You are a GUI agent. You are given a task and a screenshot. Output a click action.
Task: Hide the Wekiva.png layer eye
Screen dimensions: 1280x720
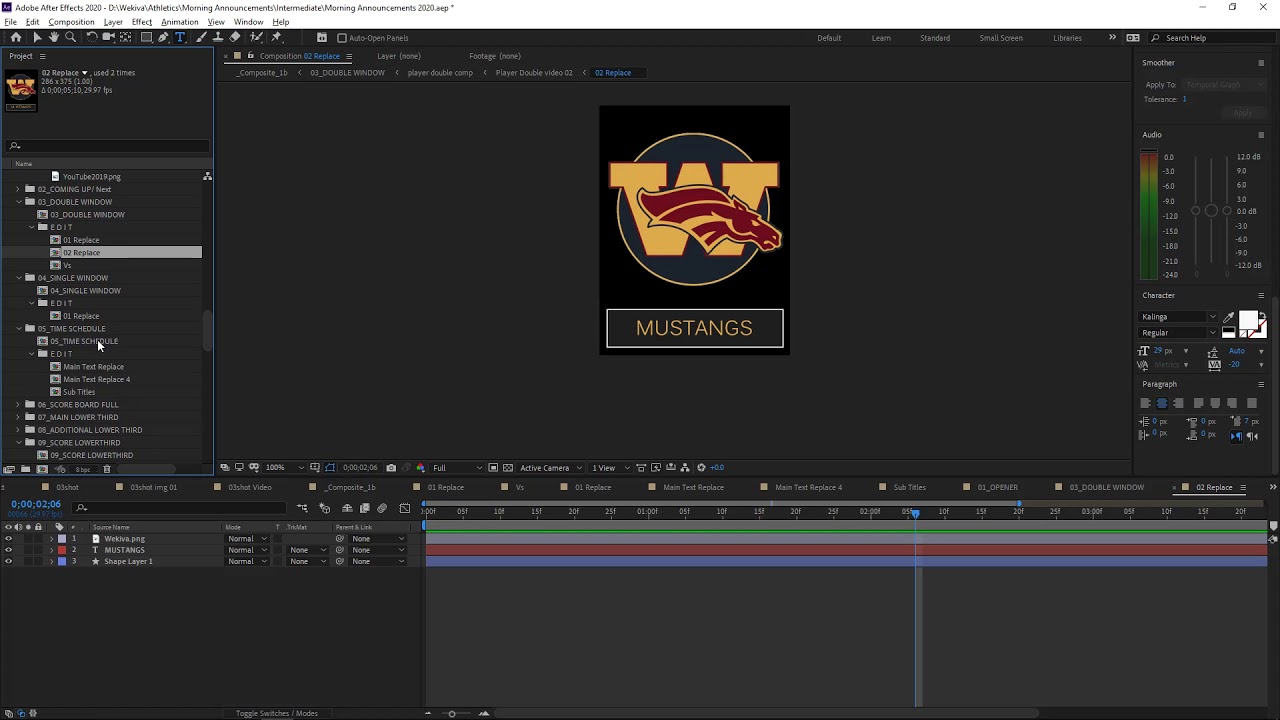(x=9, y=539)
